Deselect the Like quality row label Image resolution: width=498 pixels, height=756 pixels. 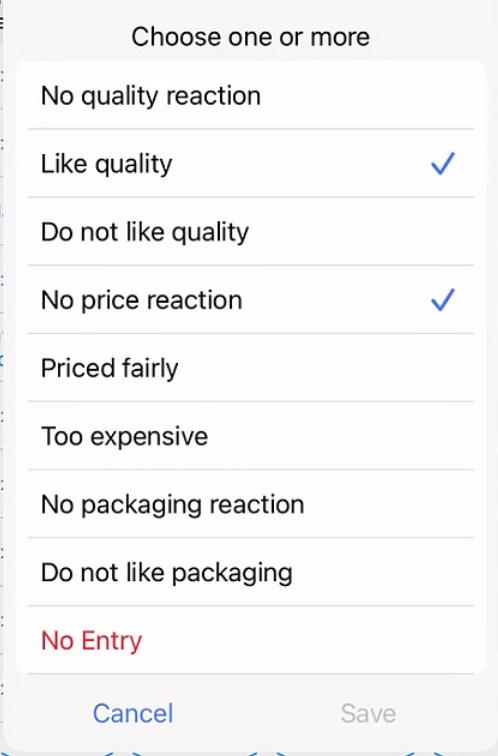point(107,164)
